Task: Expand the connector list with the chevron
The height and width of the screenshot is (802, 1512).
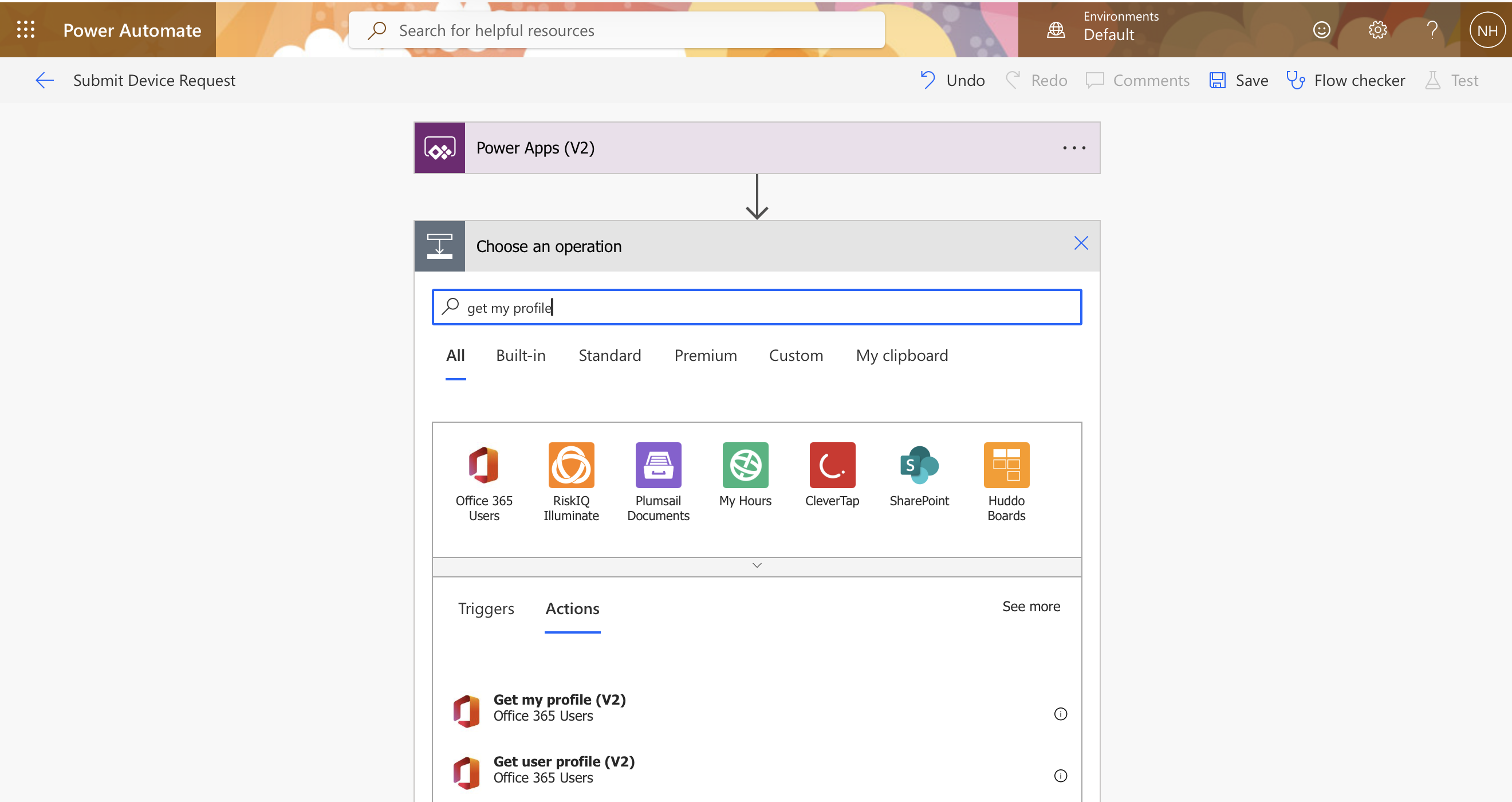Action: tap(757, 566)
